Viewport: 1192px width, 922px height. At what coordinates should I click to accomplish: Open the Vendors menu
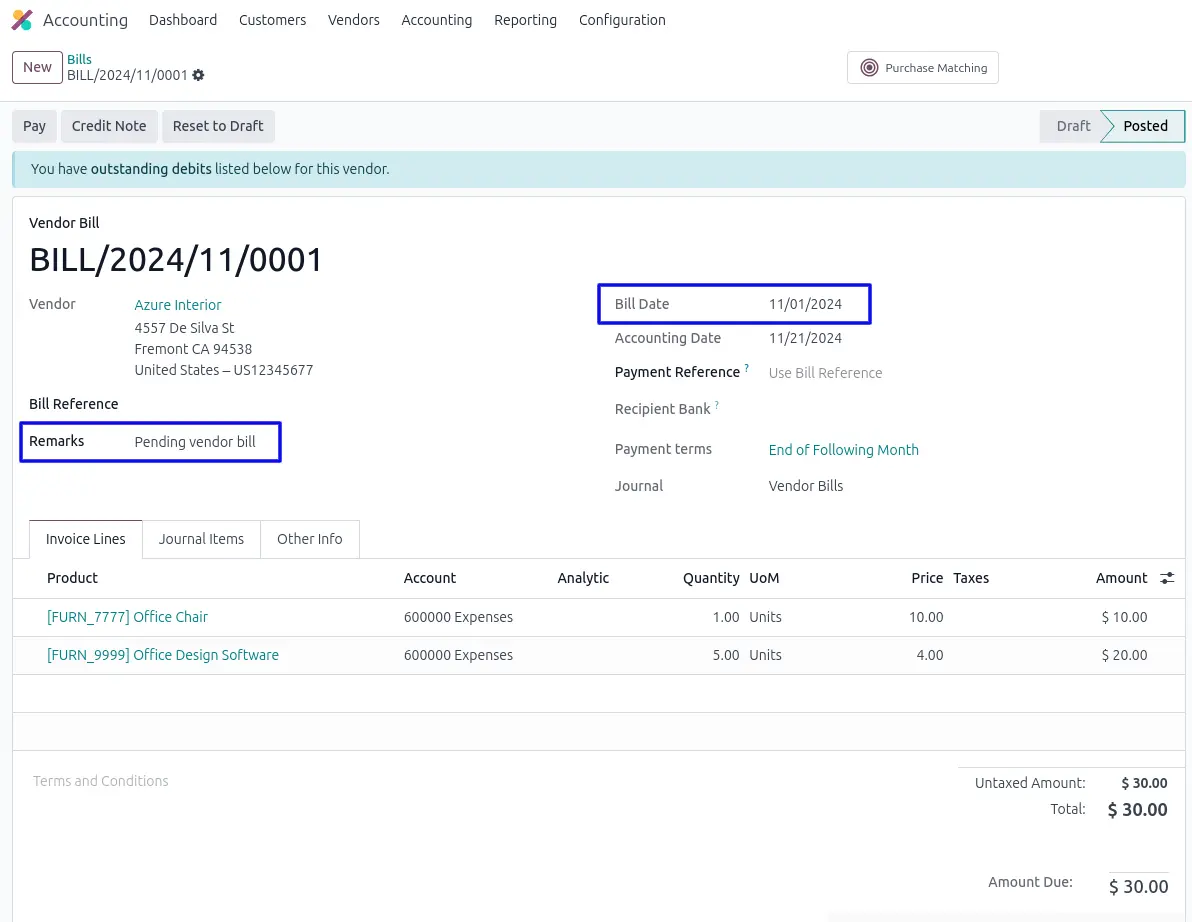353,20
